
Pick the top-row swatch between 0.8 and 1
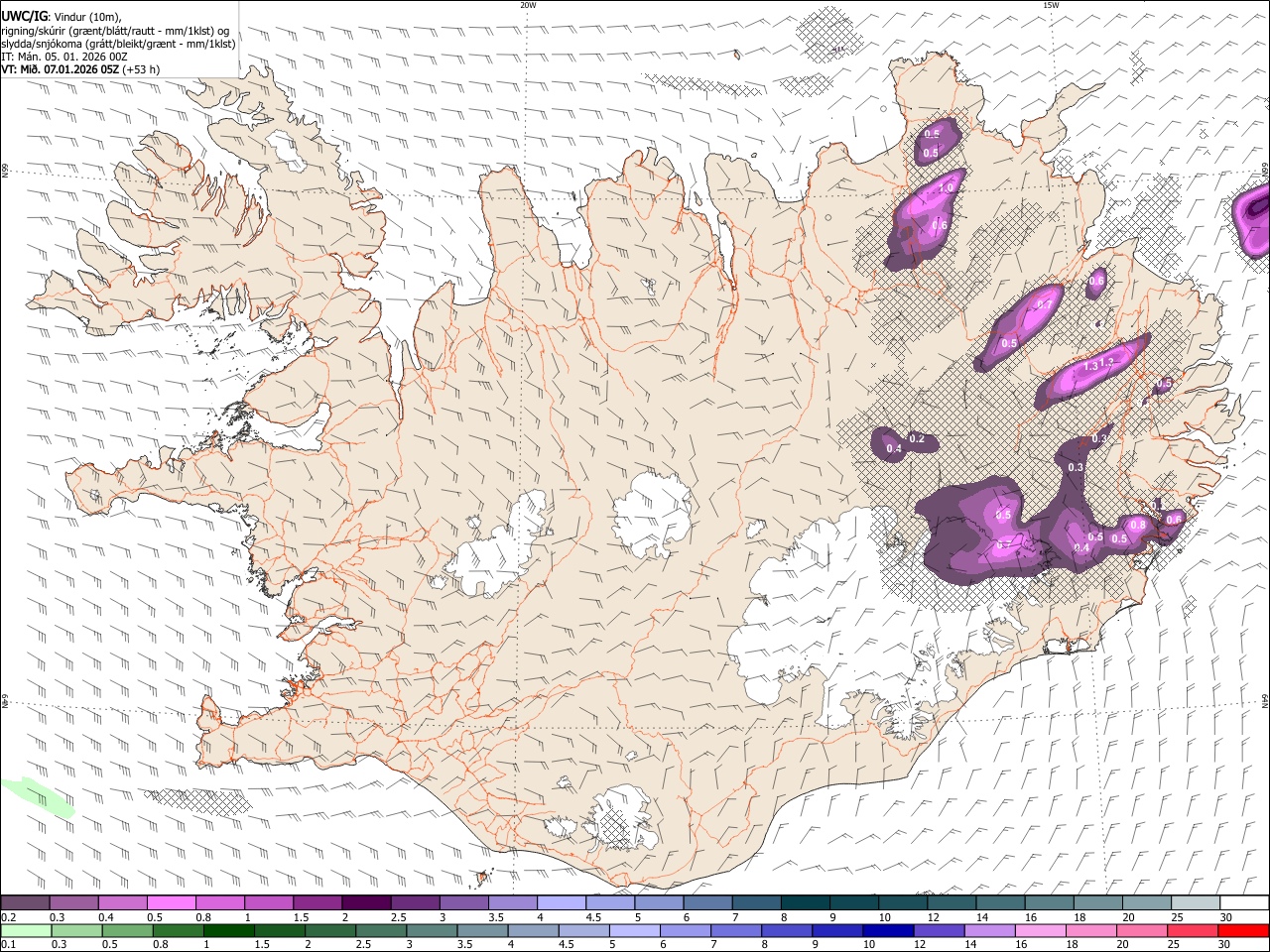point(220,903)
